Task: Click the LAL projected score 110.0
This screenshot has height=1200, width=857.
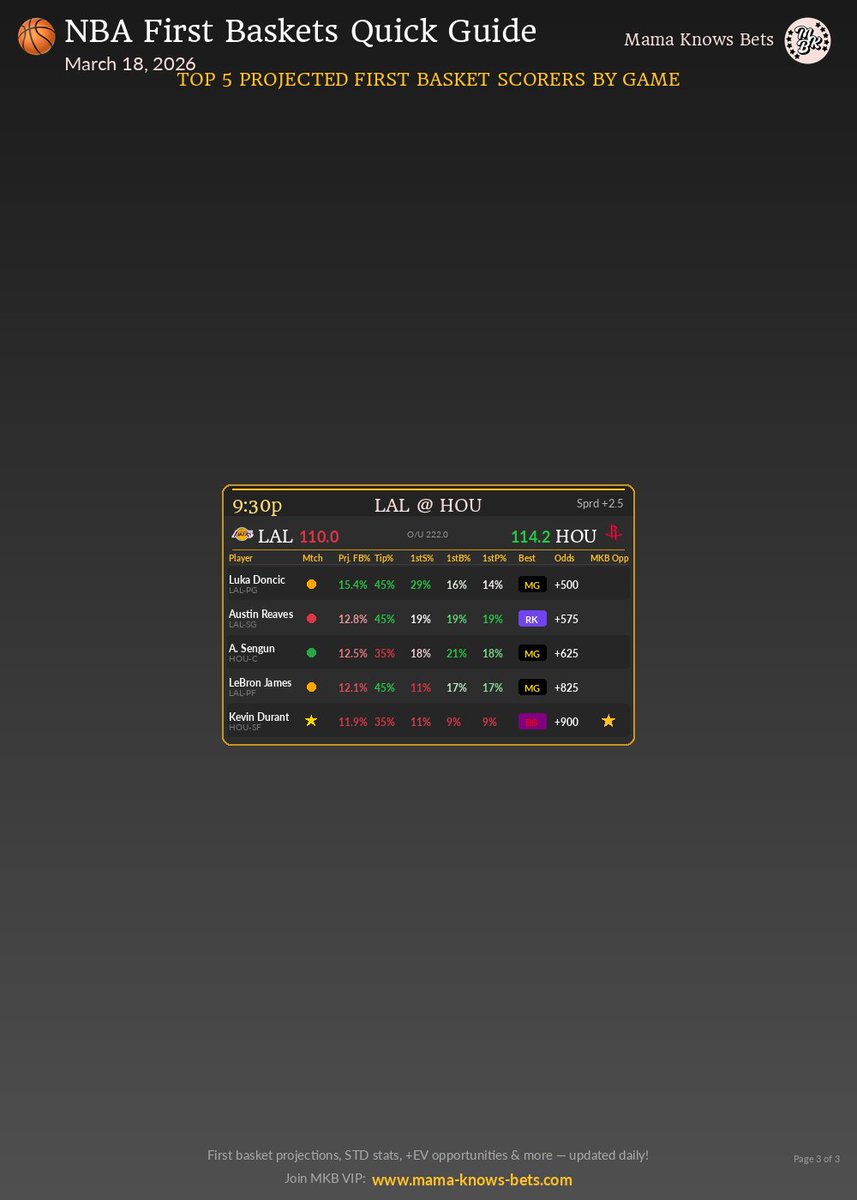Action: pos(319,537)
